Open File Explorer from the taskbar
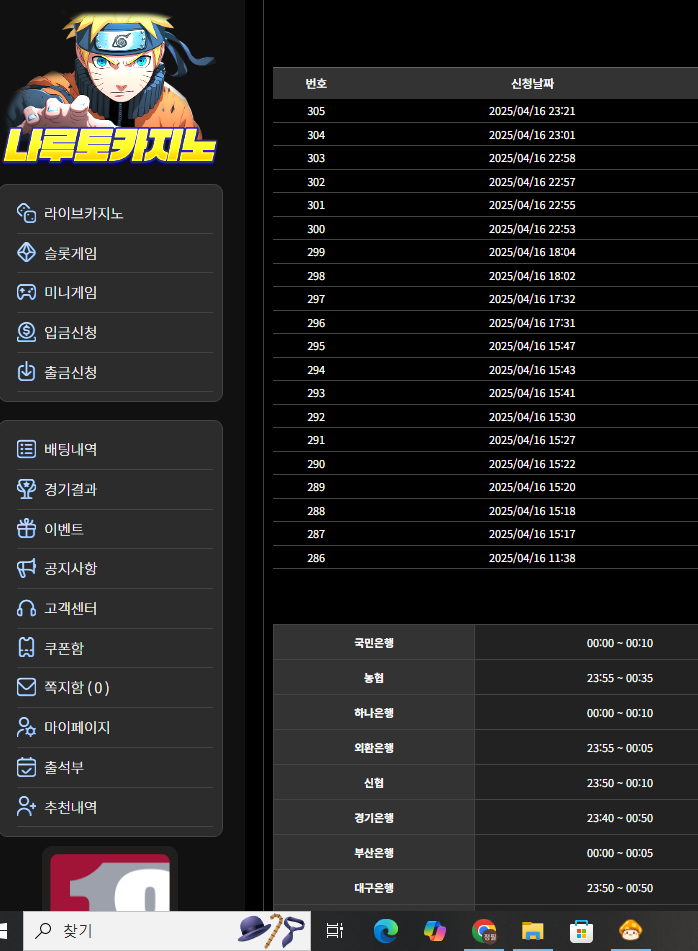The image size is (698, 951). click(x=532, y=931)
